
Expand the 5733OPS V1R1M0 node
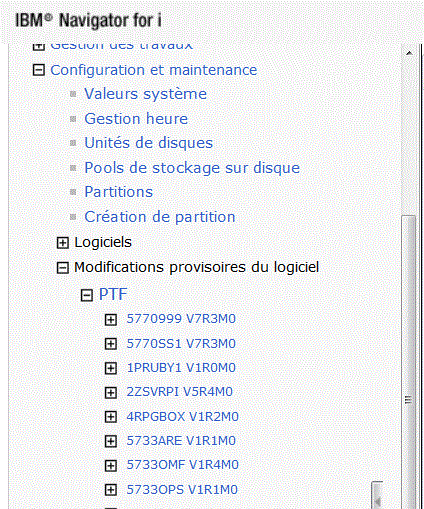tap(111, 490)
